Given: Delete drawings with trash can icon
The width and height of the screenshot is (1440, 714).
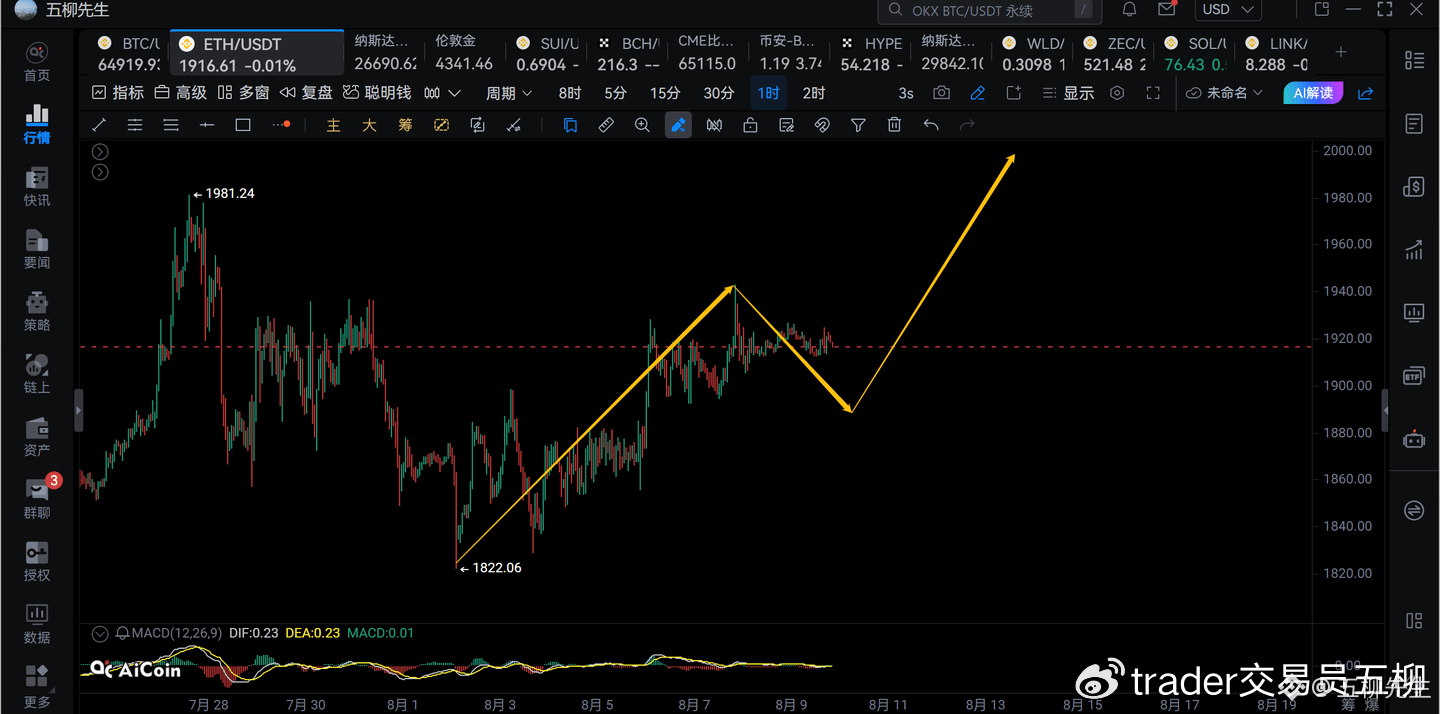Looking at the screenshot, I should [x=894, y=125].
